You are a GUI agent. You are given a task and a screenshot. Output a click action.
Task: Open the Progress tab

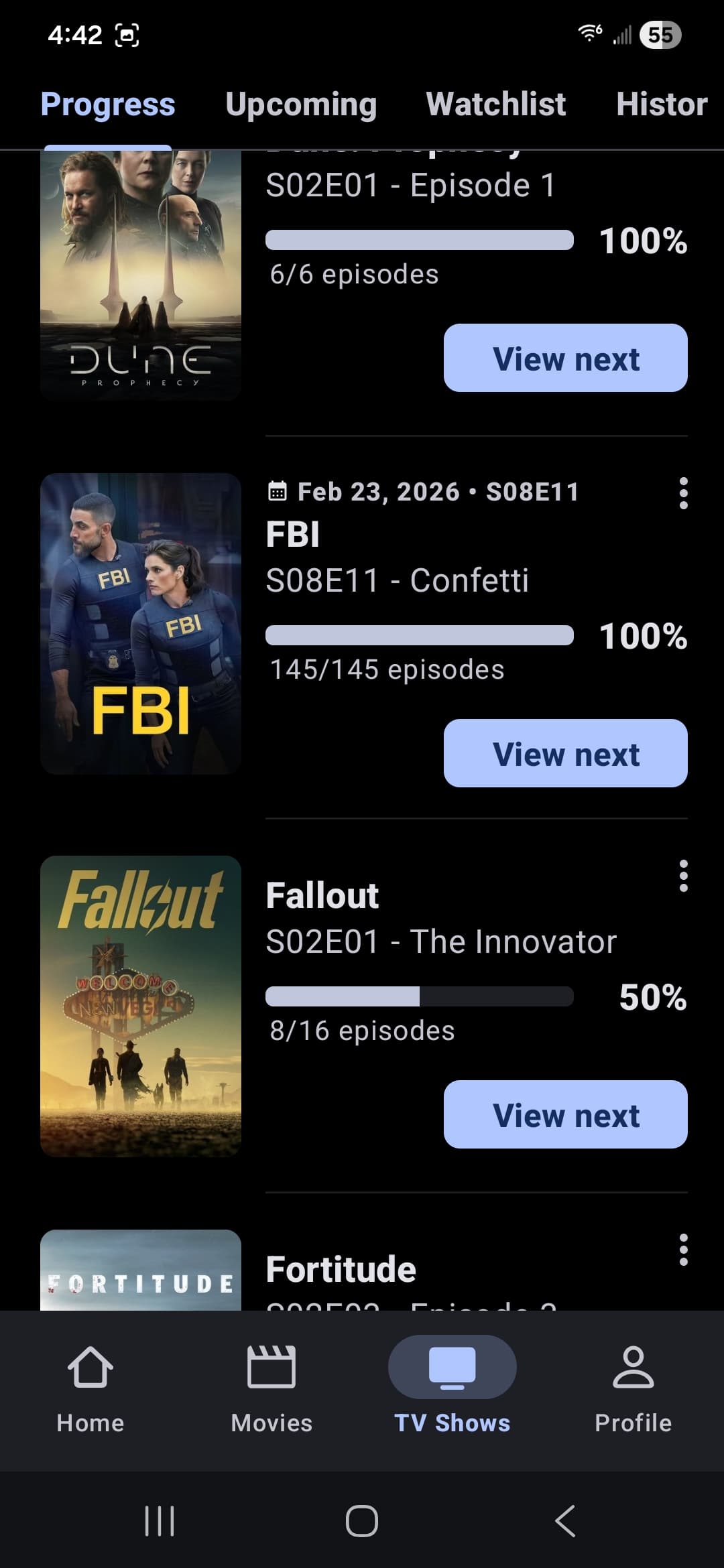[108, 105]
